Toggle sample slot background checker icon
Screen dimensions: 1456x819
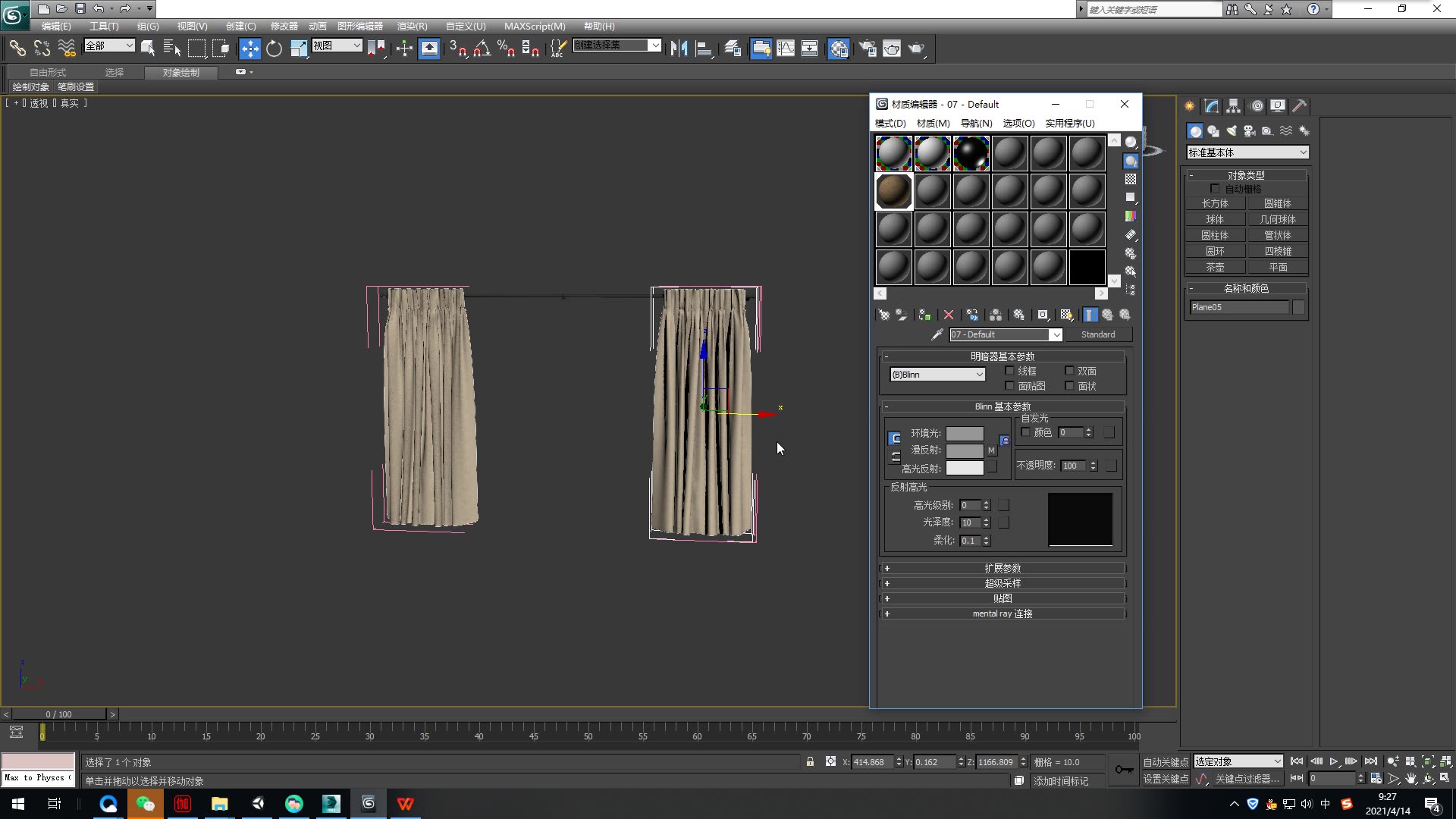pyautogui.click(x=1131, y=179)
